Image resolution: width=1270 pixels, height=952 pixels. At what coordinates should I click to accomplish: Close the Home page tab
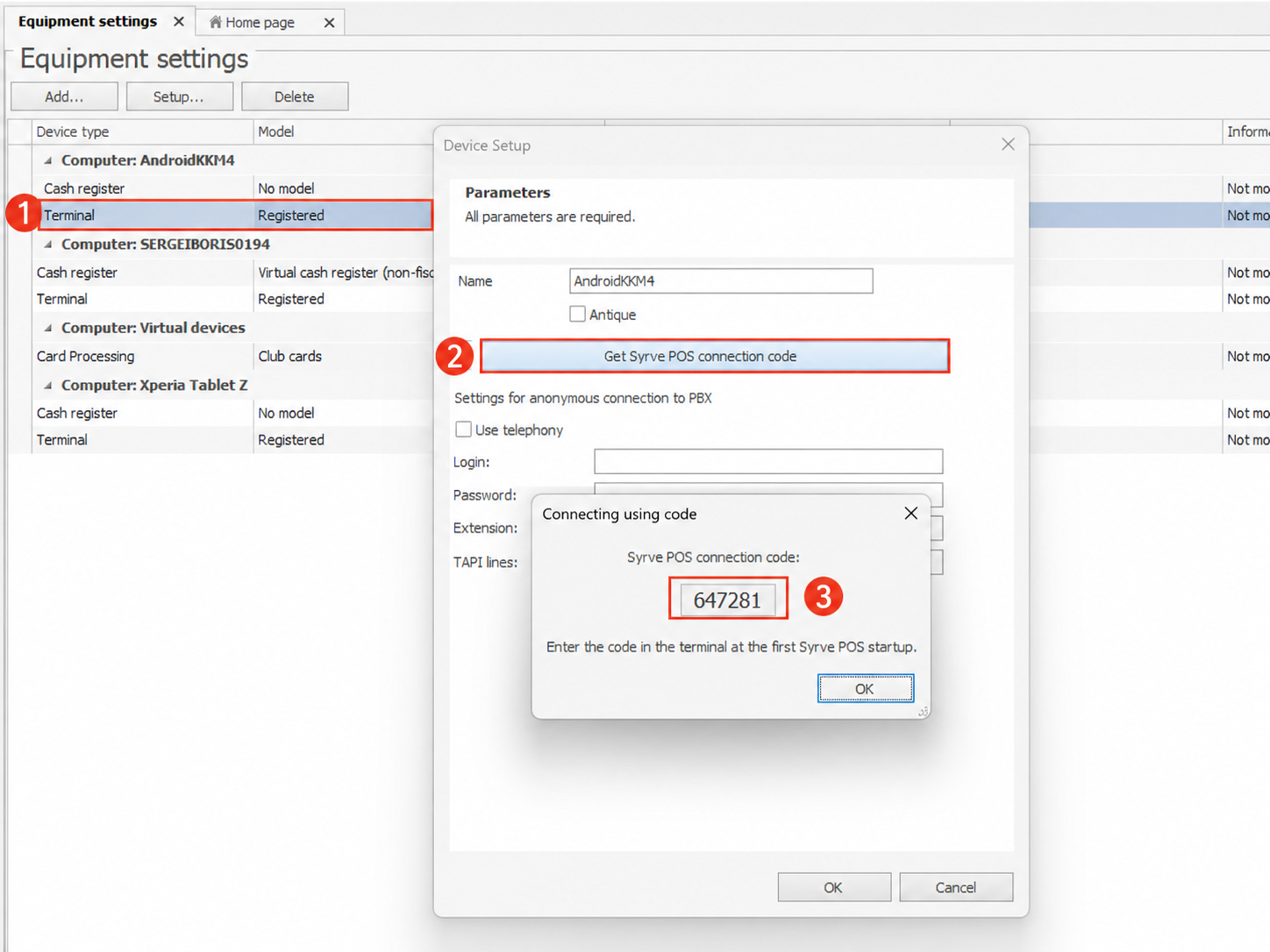tap(329, 23)
